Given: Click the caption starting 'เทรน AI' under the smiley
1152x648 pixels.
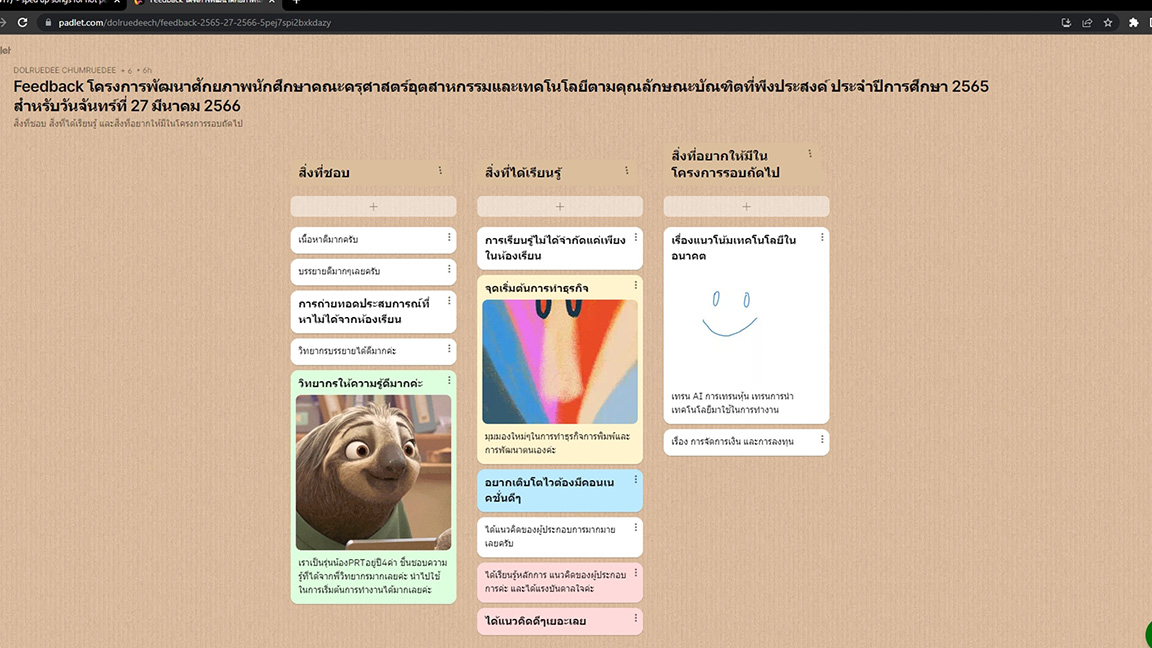Looking at the screenshot, I should coord(732,403).
